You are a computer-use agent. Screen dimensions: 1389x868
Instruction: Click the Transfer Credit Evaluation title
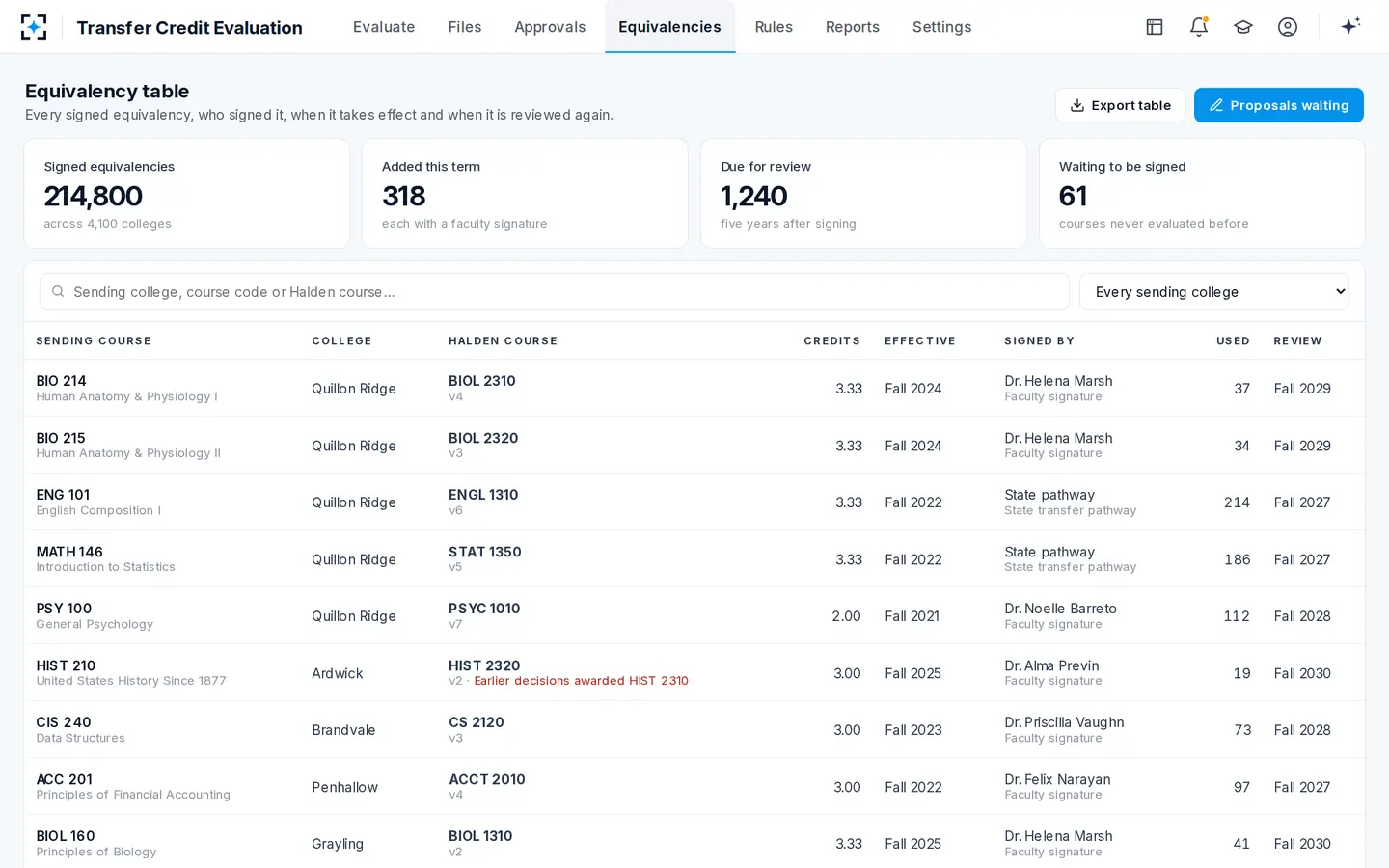pos(189,27)
